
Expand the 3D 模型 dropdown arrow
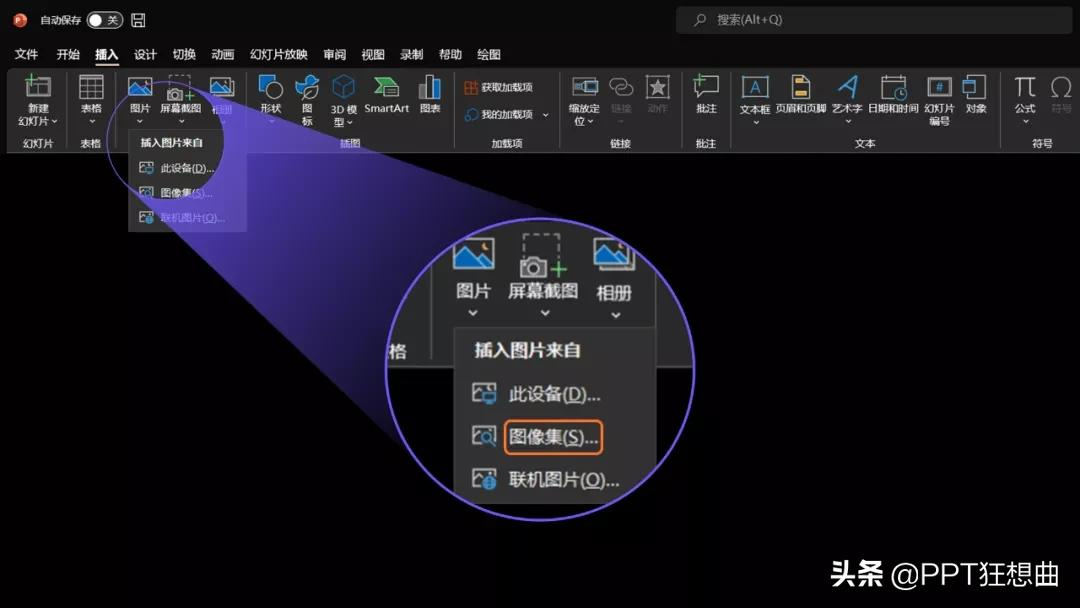click(x=350, y=123)
